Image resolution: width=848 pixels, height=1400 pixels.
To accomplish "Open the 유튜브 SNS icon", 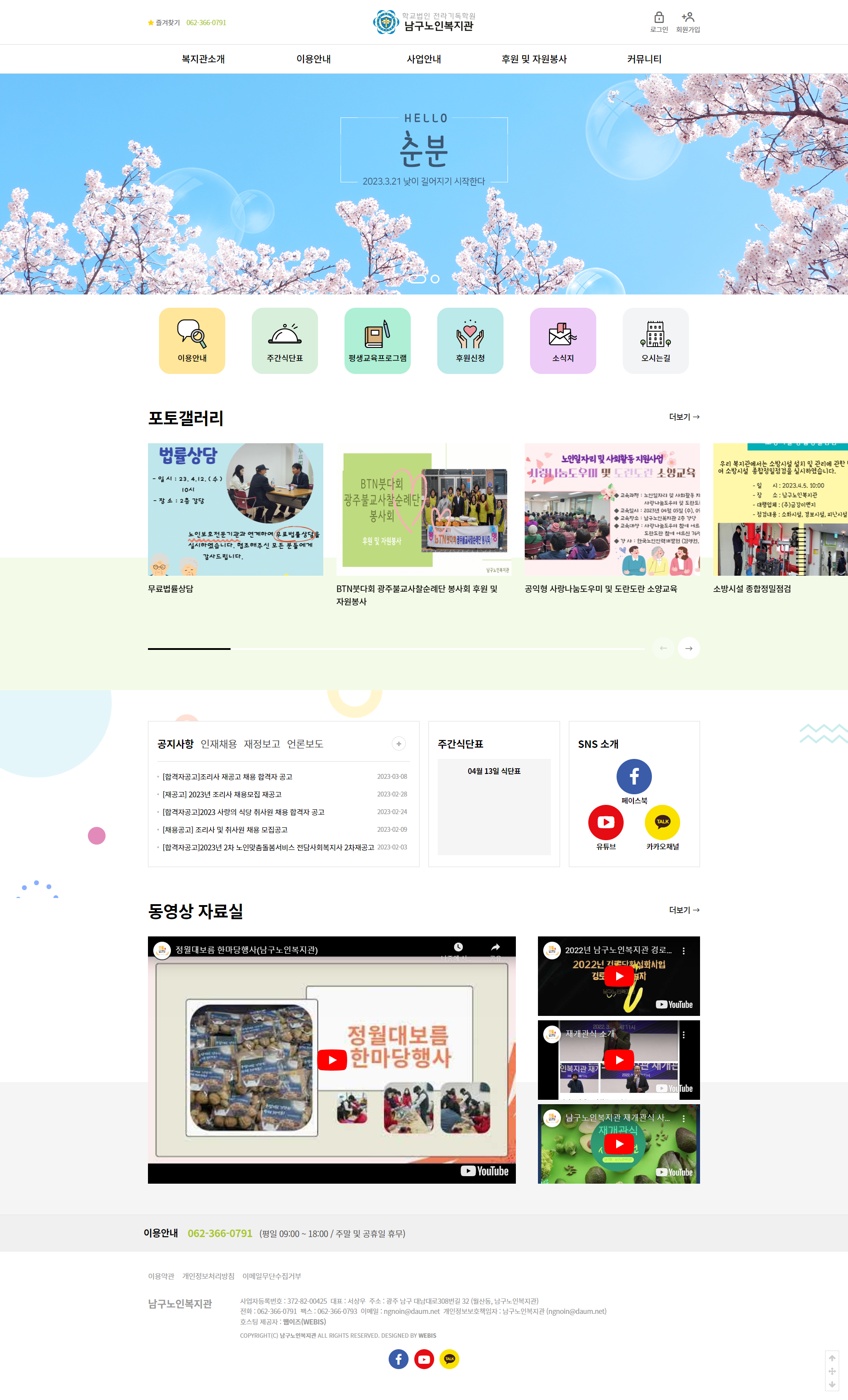I will point(606,822).
